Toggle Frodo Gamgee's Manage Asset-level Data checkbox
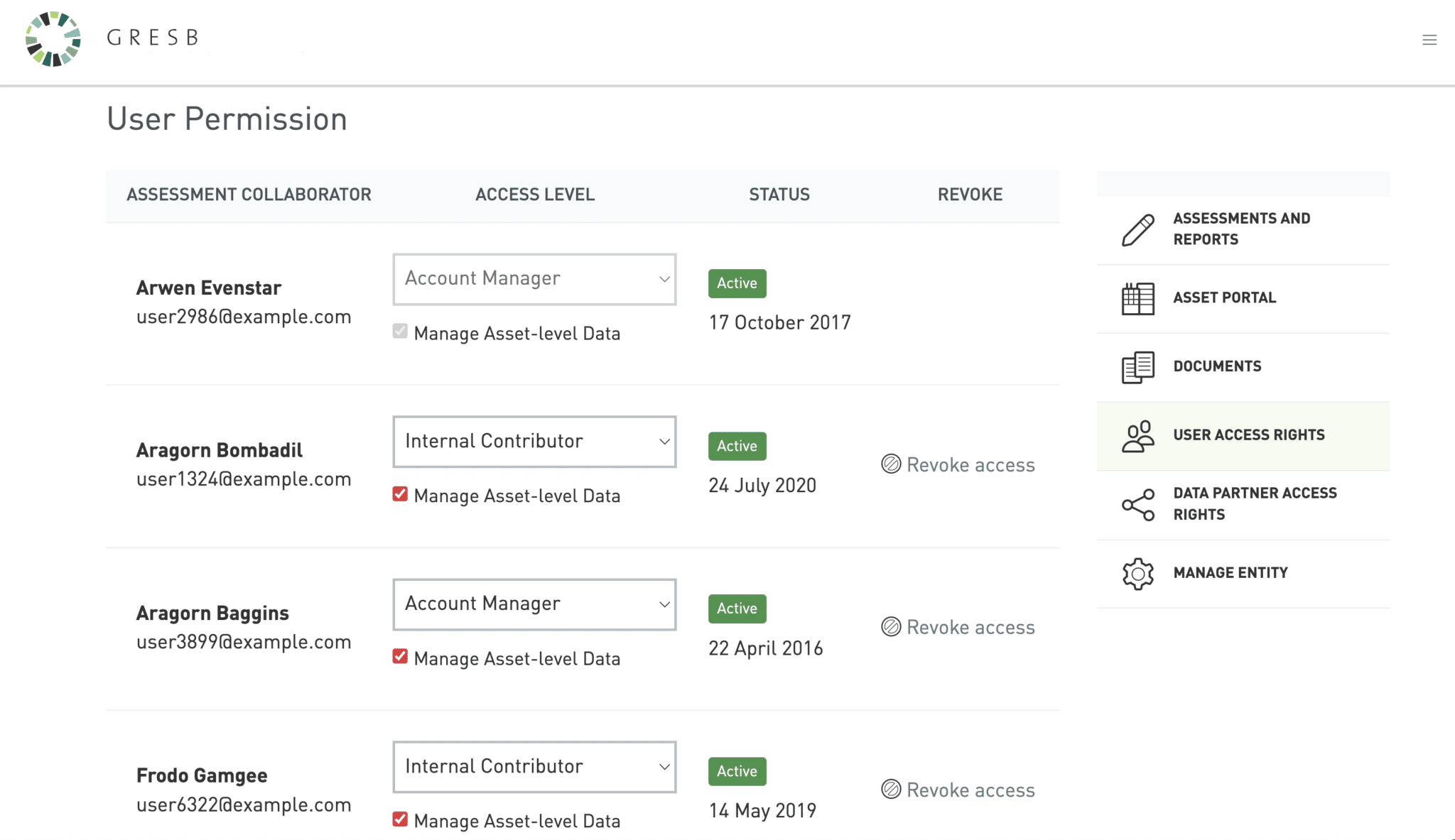The height and width of the screenshot is (840, 1455). pos(400,819)
